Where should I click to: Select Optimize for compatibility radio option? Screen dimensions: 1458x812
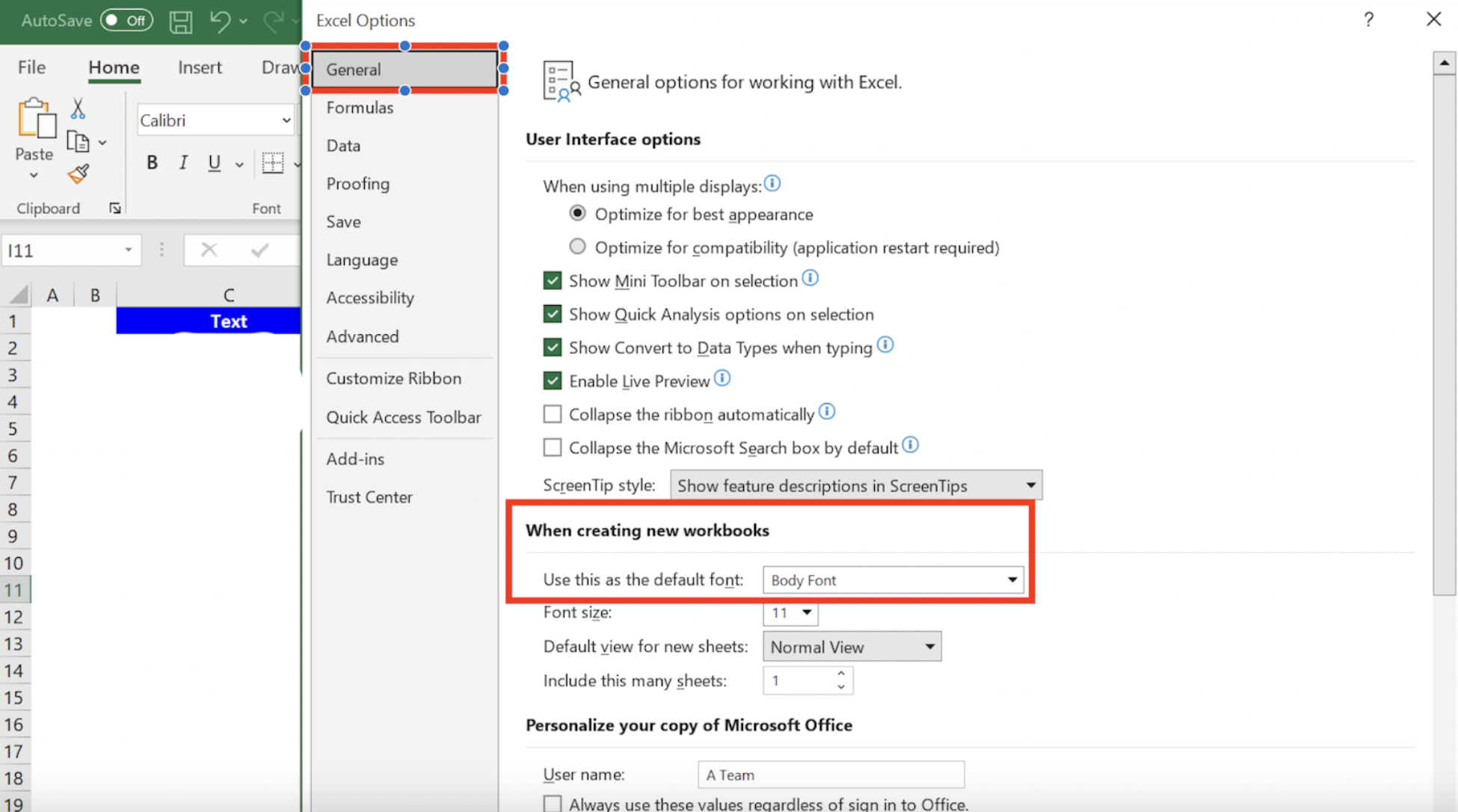(577, 247)
